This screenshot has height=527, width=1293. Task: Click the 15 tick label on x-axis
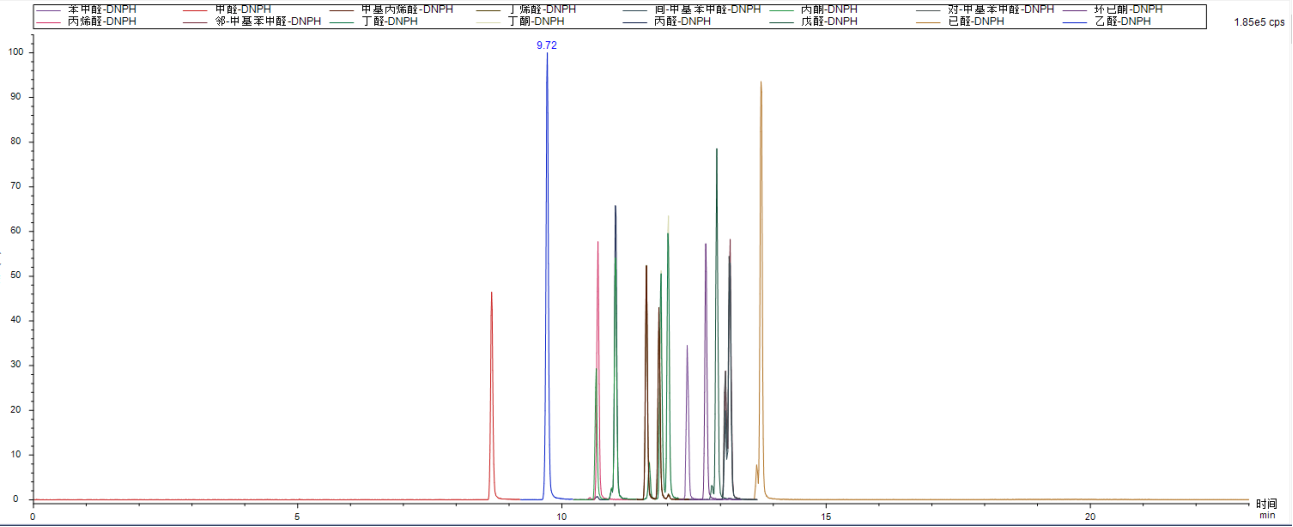click(x=826, y=516)
